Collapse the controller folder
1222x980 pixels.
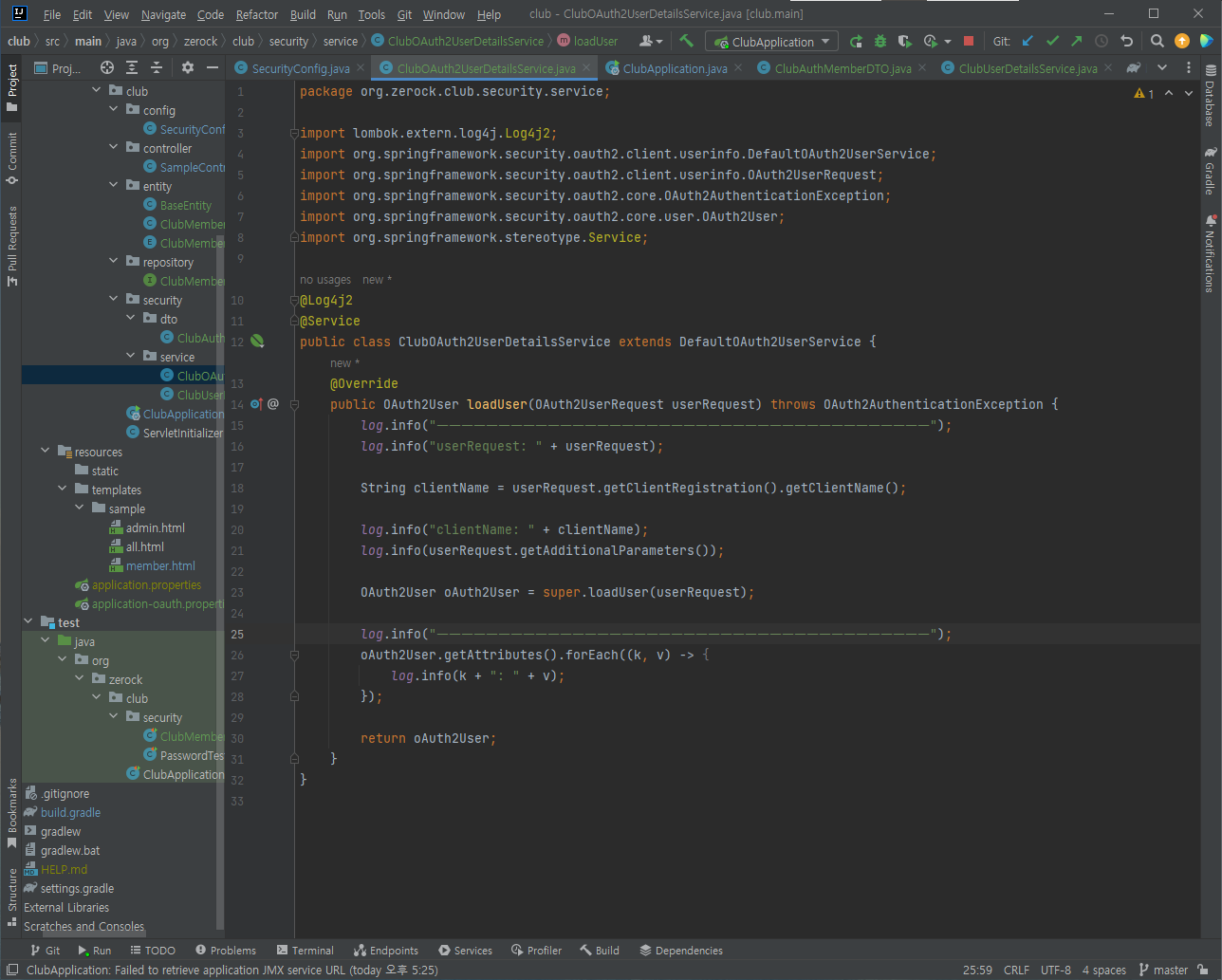(x=114, y=148)
